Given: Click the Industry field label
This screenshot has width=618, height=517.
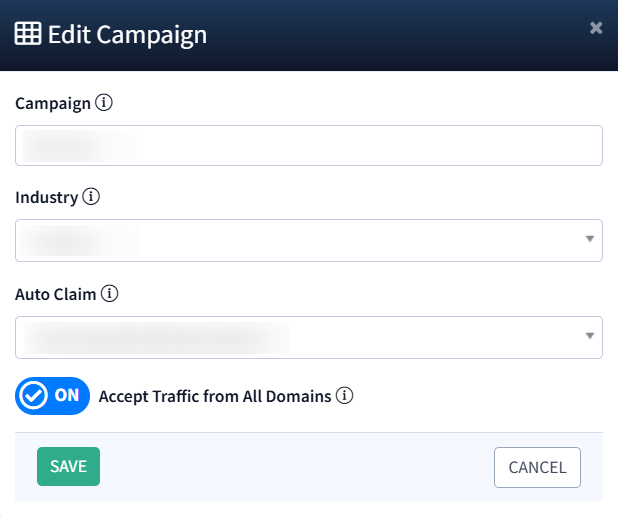Looking at the screenshot, I should point(46,197).
